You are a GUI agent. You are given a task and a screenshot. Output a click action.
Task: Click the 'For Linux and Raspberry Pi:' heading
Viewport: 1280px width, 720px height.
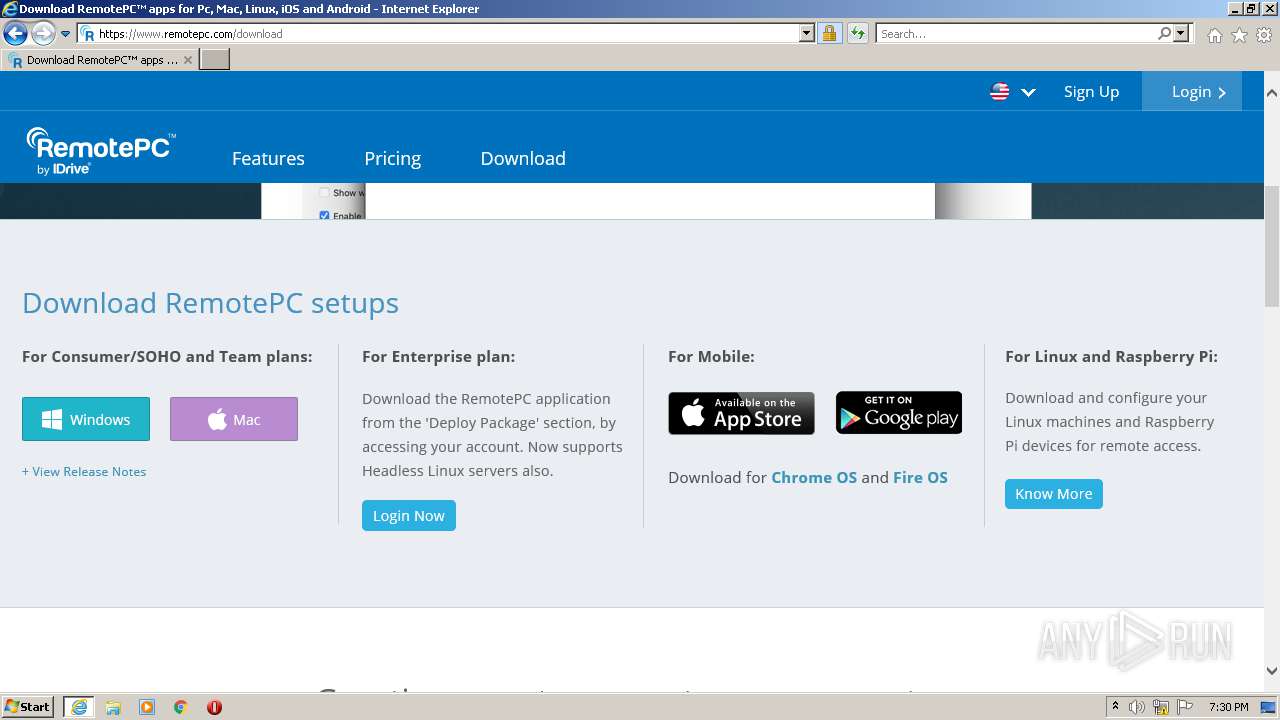click(1111, 357)
